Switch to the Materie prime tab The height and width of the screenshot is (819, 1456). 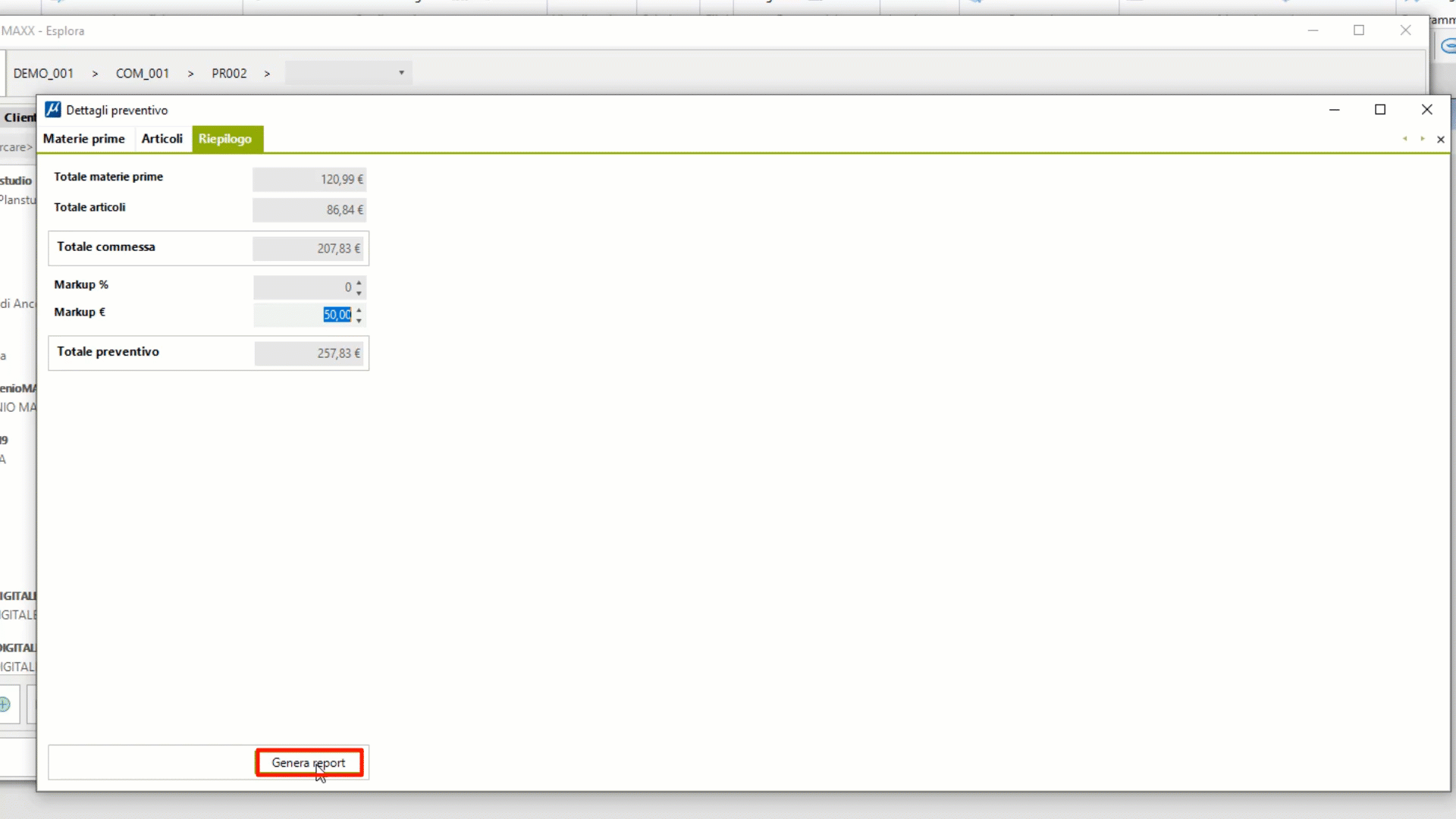point(83,139)
